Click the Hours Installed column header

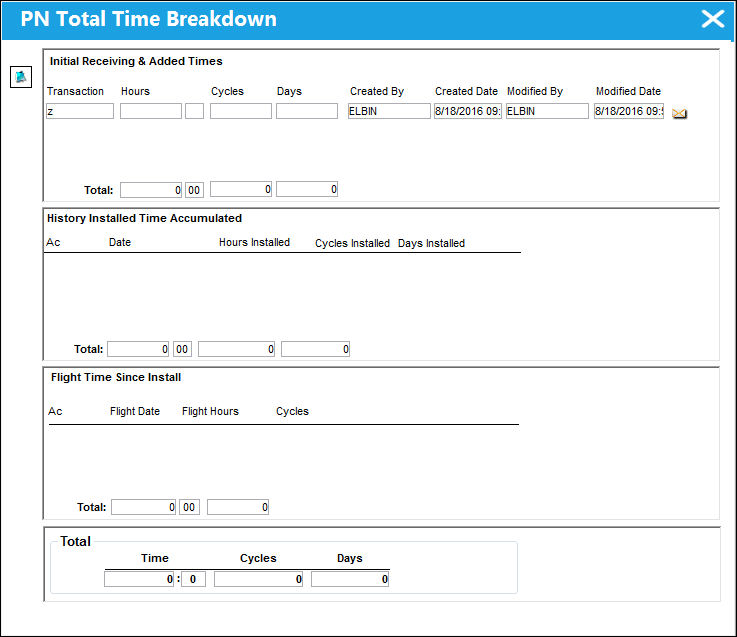click(x=254, y=243)
